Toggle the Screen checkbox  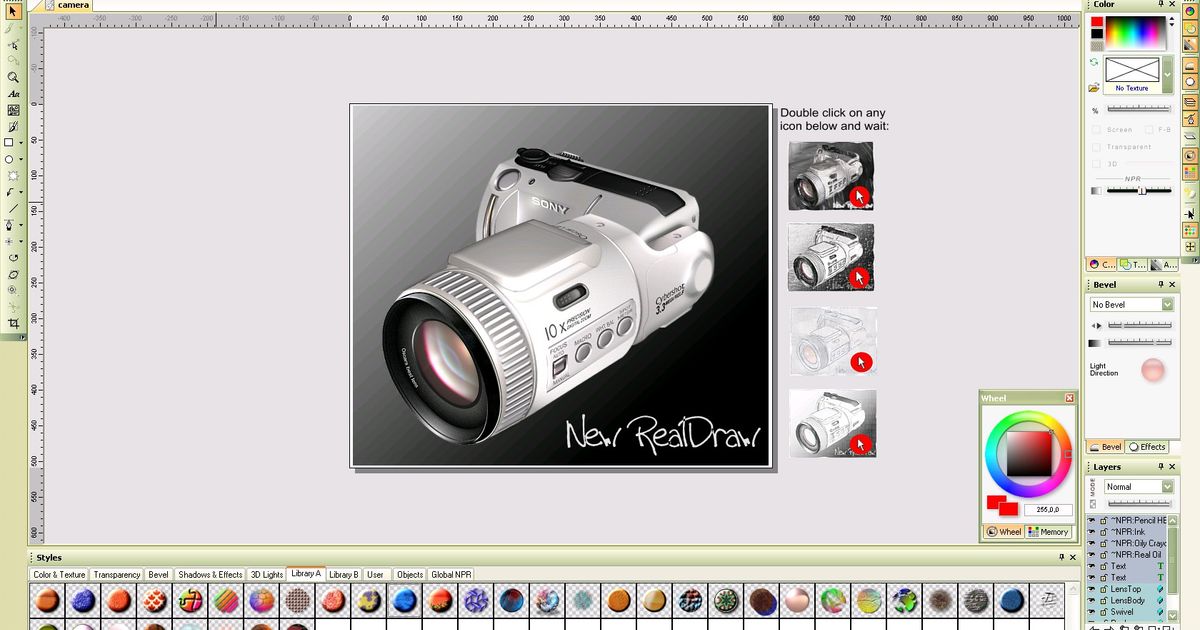coord(1096,130)
